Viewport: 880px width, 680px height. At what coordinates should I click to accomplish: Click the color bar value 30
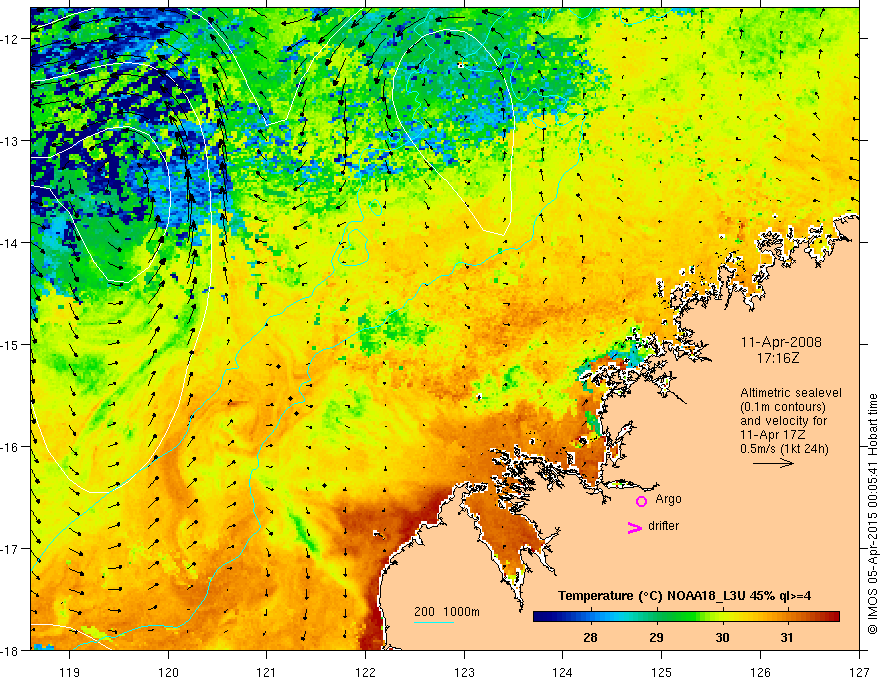pos(722,637)
